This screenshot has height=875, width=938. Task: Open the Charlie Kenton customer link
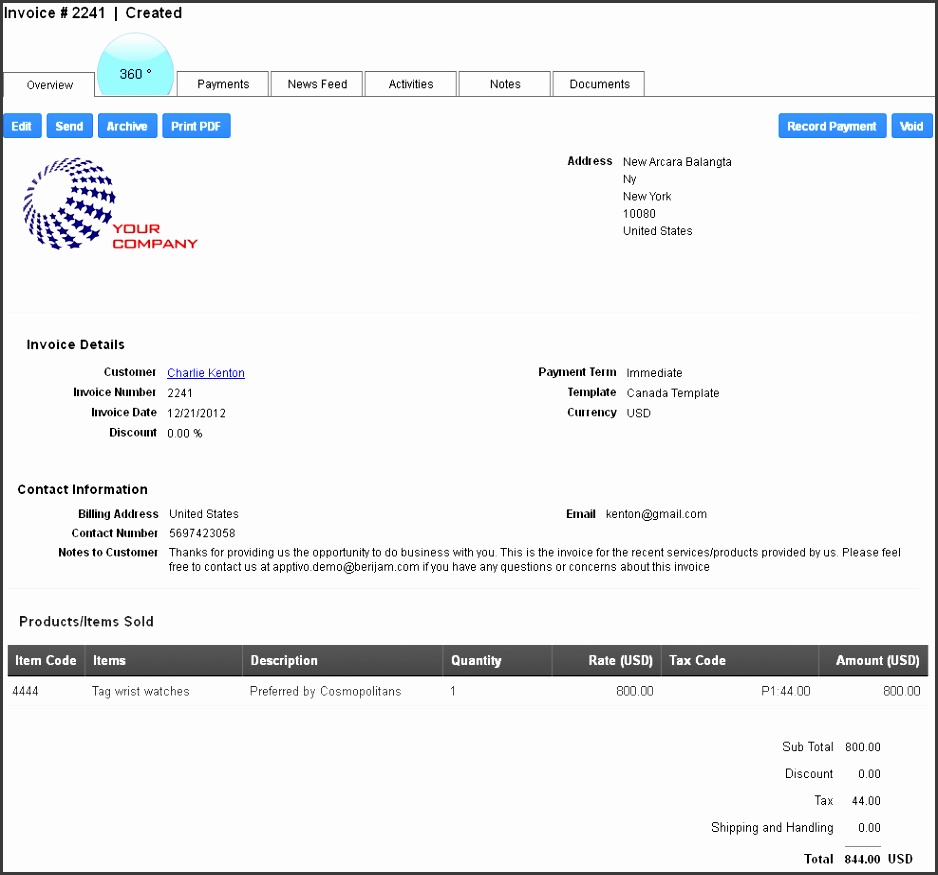pos(206,373)
